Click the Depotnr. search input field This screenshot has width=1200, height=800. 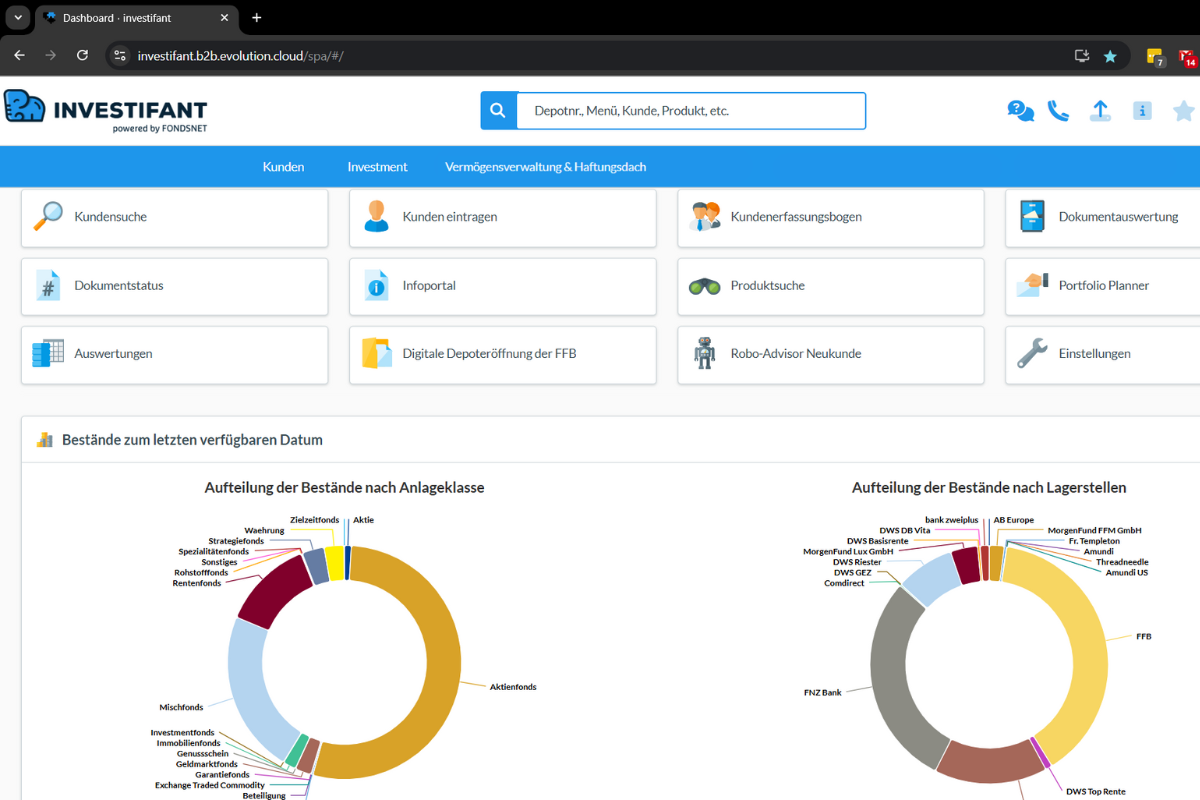pos(690,110)
